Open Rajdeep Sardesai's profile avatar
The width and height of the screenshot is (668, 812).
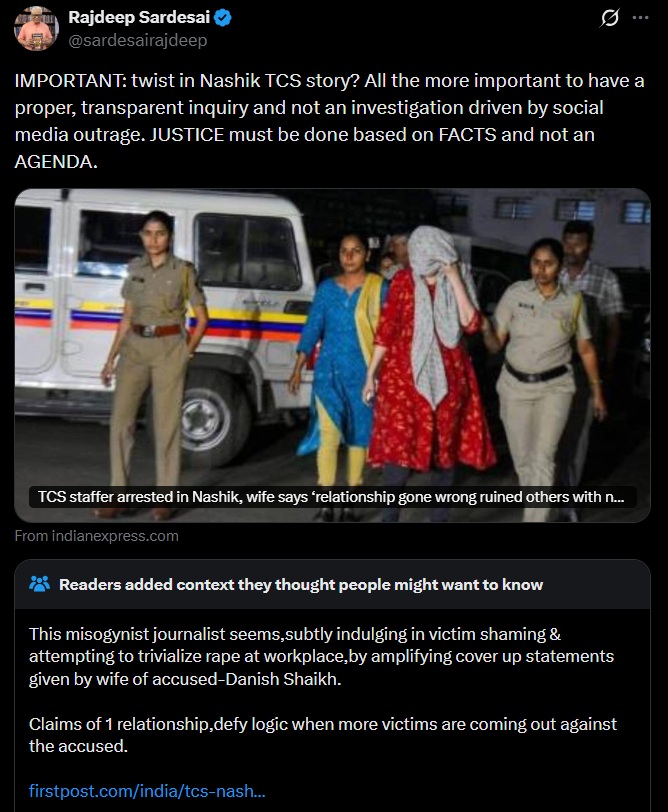(x=36, y=28)
